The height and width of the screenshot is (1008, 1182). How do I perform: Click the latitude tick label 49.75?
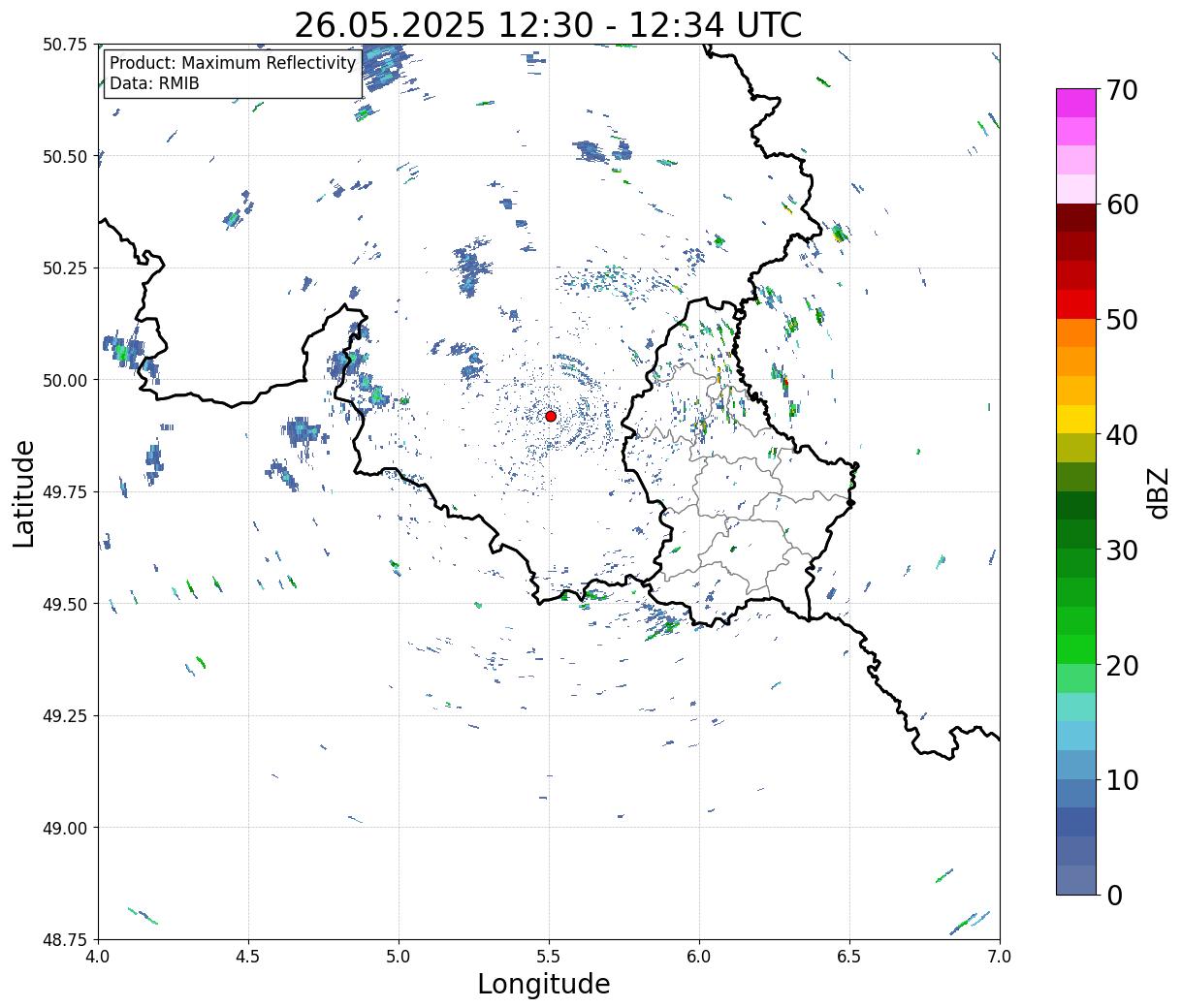(65, 492)
